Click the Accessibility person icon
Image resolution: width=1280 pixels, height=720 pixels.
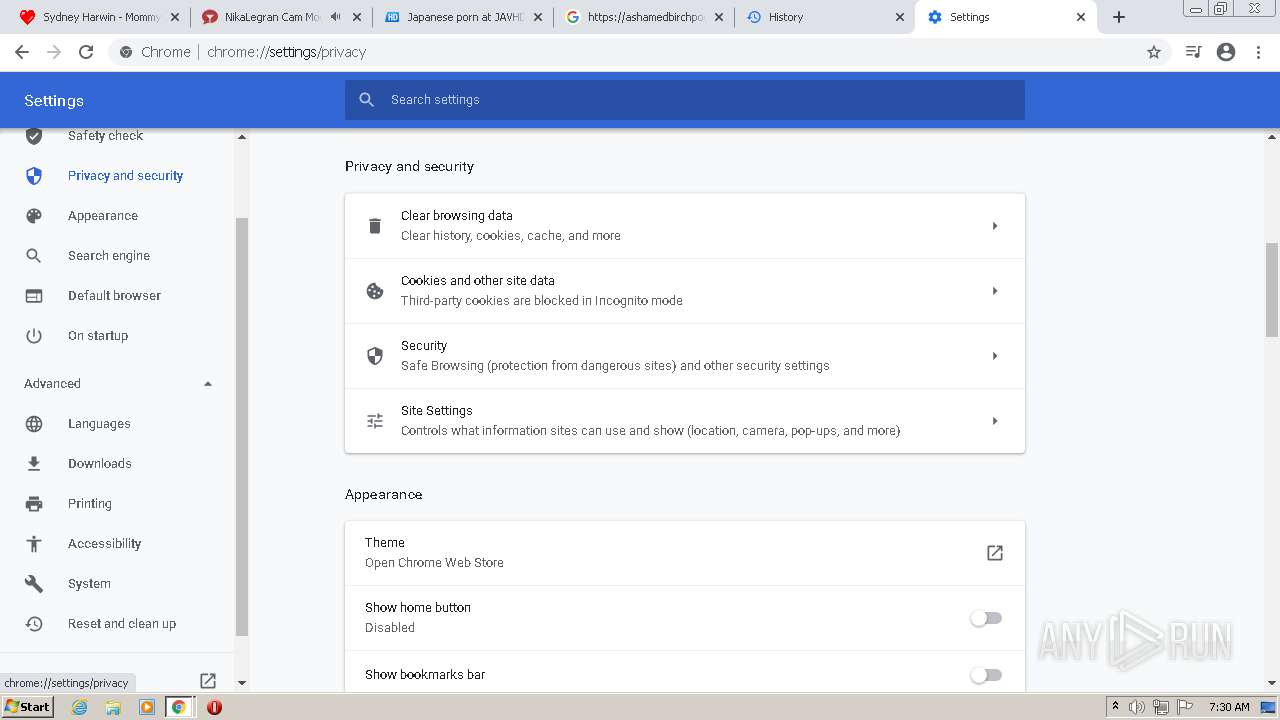(34, 544)
